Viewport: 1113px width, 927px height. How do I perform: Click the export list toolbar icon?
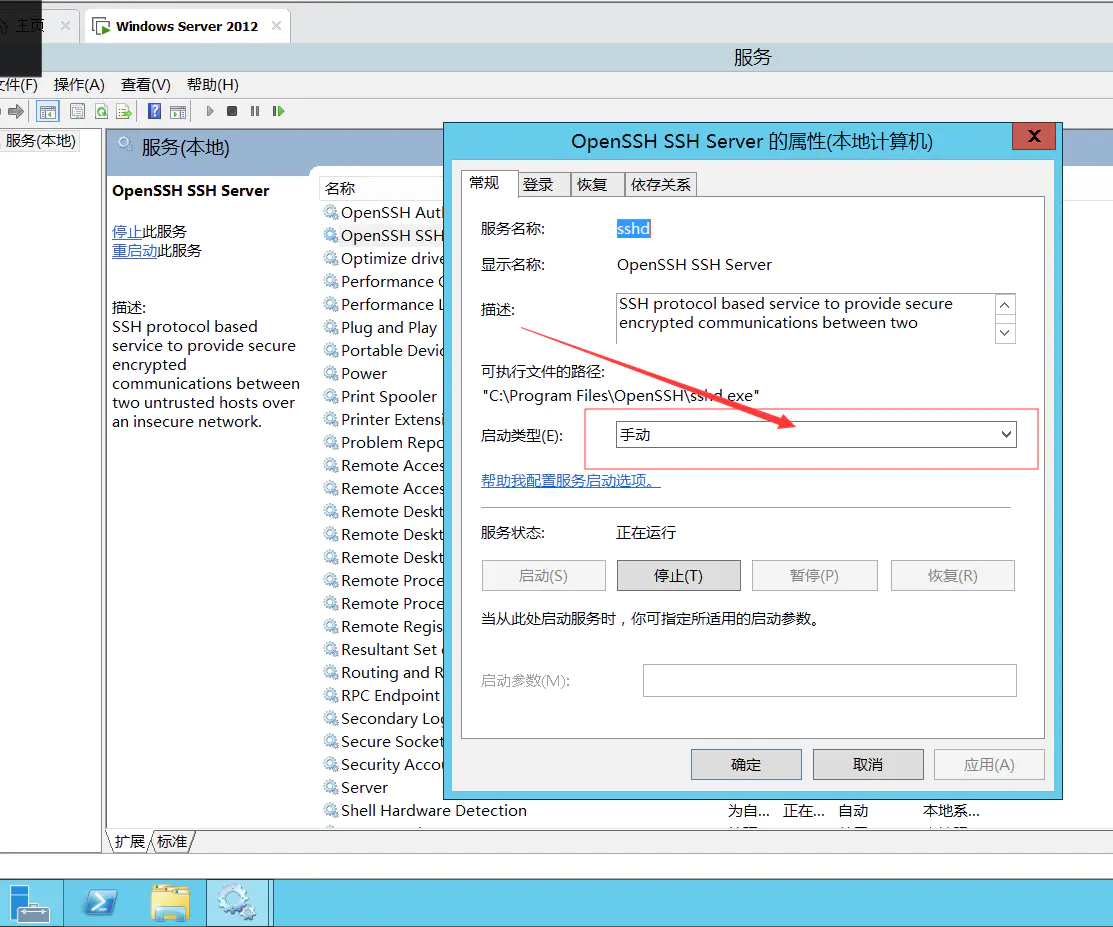point(124,111)
